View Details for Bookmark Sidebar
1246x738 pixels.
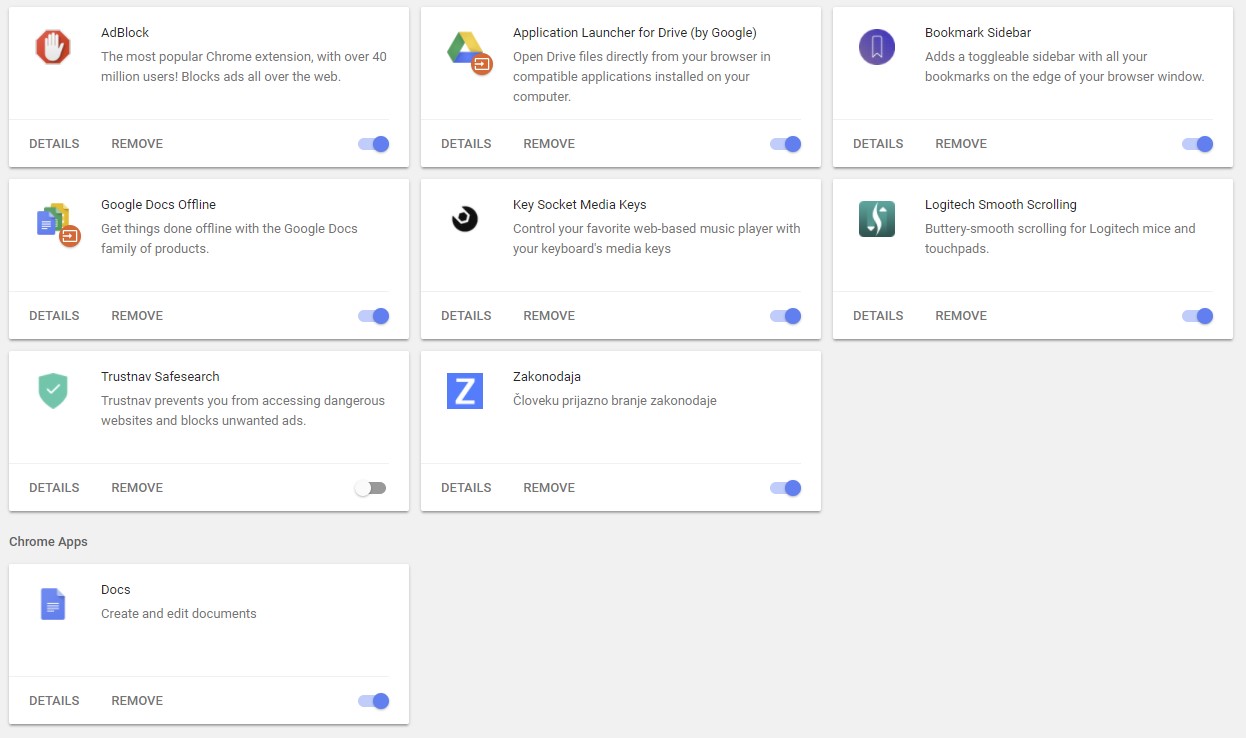click(x=878, y=144)
